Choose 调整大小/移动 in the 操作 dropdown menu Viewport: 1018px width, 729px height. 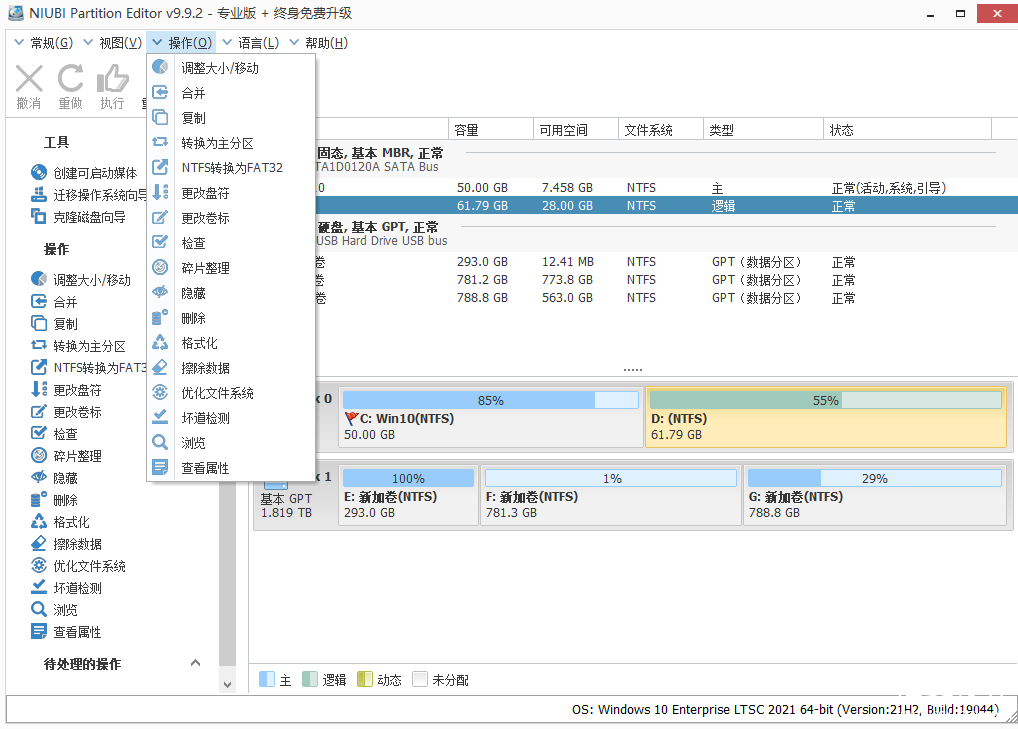pyautogui.click(x=231, y=68)
